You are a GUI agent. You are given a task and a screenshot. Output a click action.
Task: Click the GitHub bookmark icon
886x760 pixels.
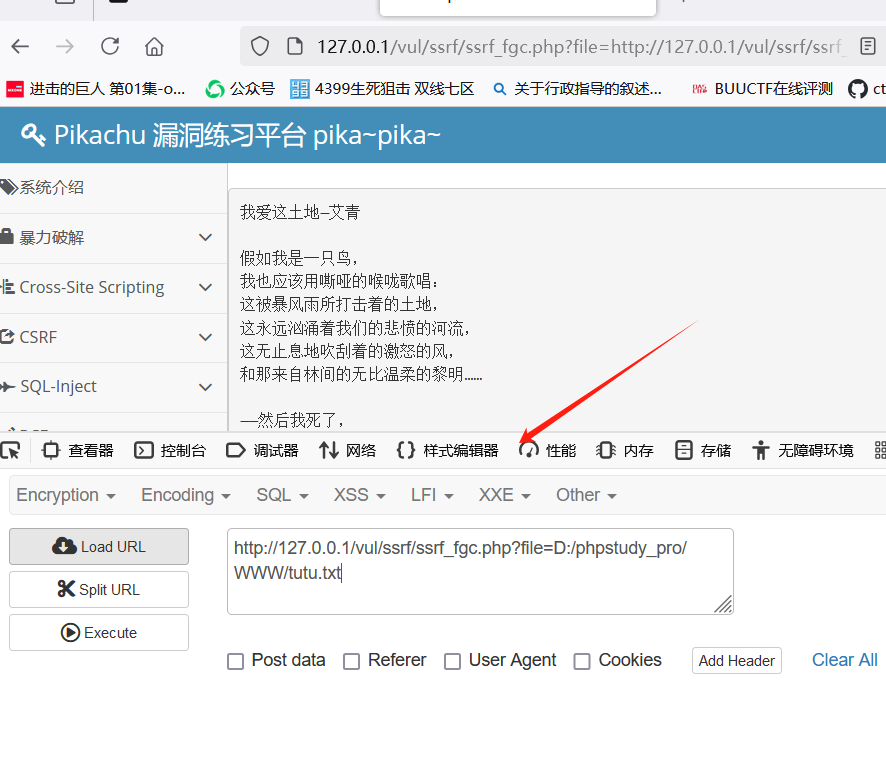tap(857, 89)
